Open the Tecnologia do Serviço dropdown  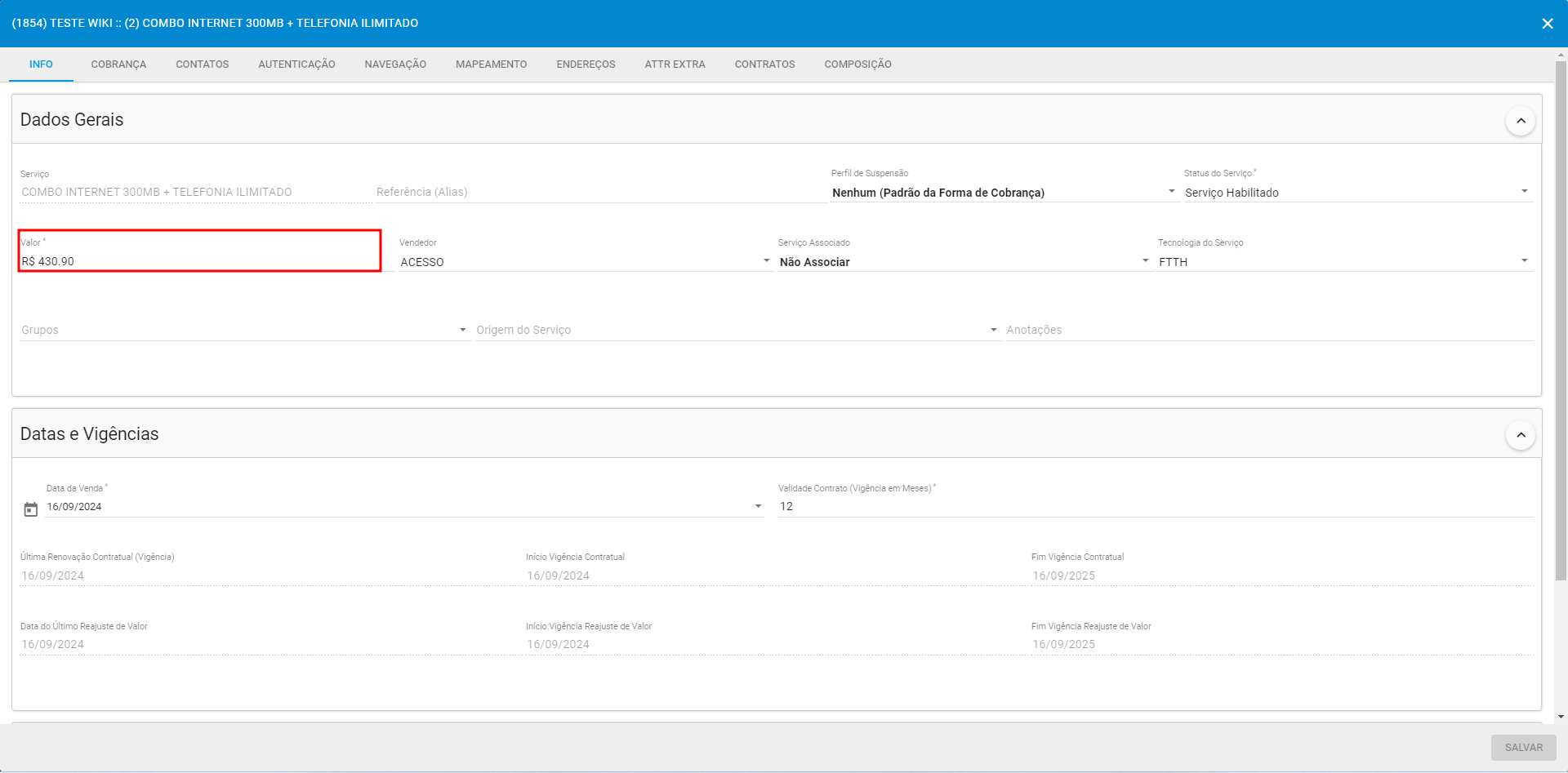1345,262
